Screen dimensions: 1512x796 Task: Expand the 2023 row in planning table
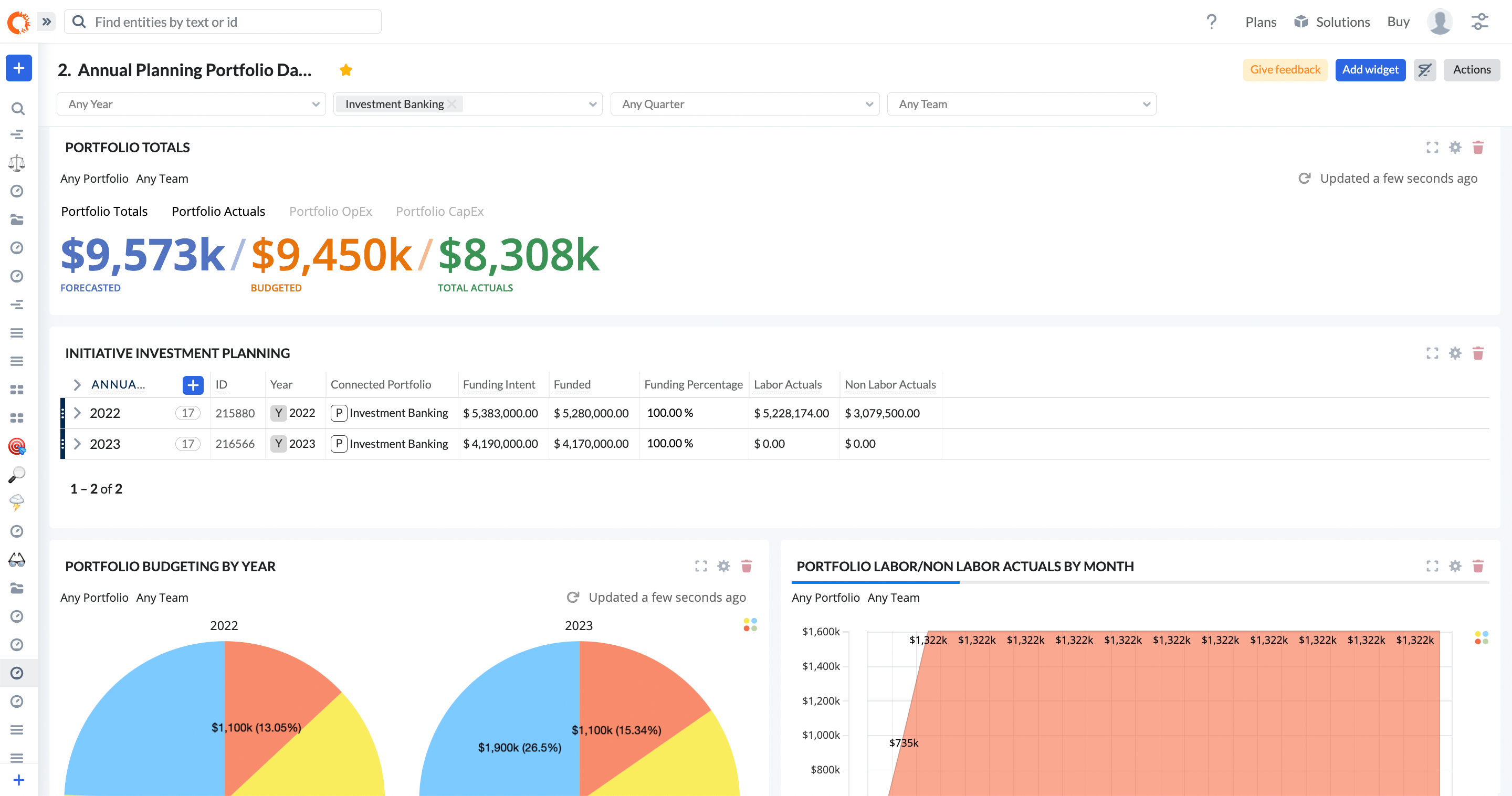point(77,444)
